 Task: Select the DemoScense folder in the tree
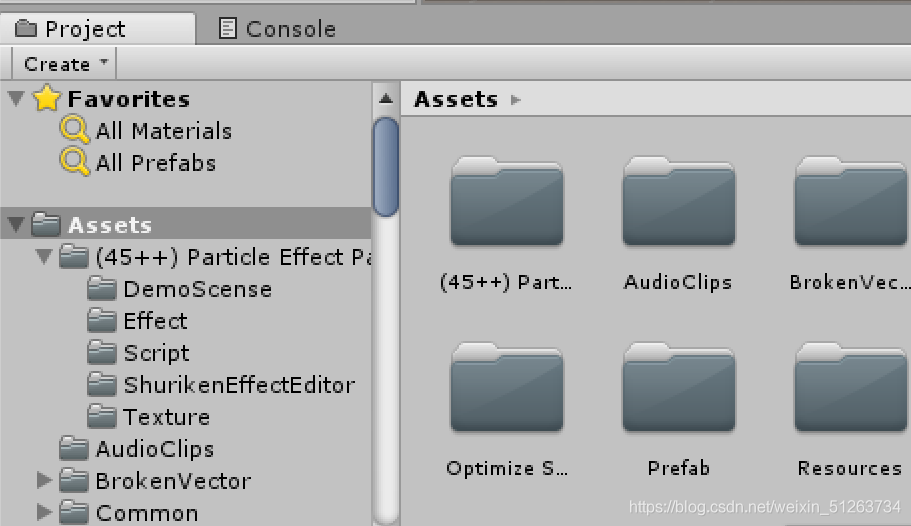click(197, 289)
